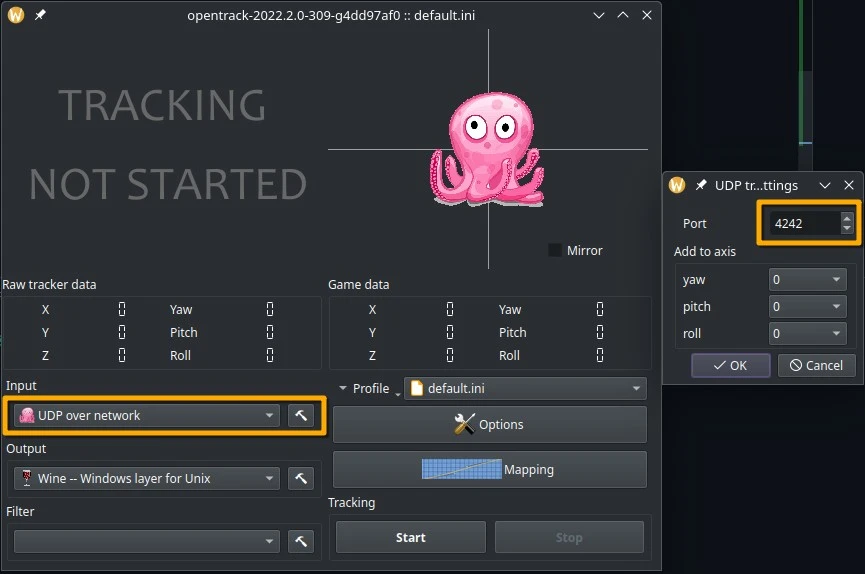865x574 pixels.
Task: Open the Input tracker settings hammer button
Action: coord(301,416)
